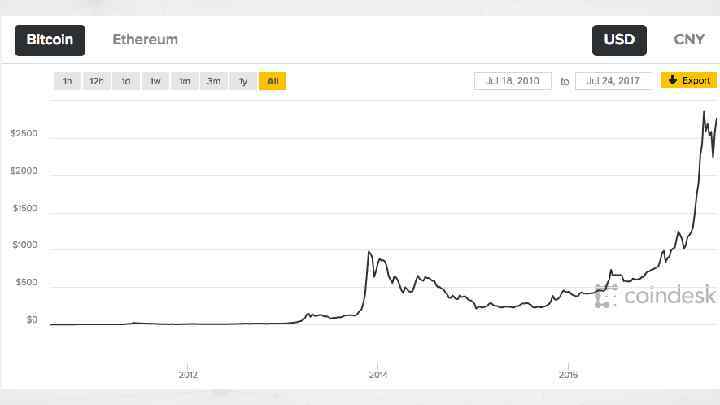The image size is (720, 405).
Task: Click the start date field Jul 18, 2010
Action: [513, 81]
